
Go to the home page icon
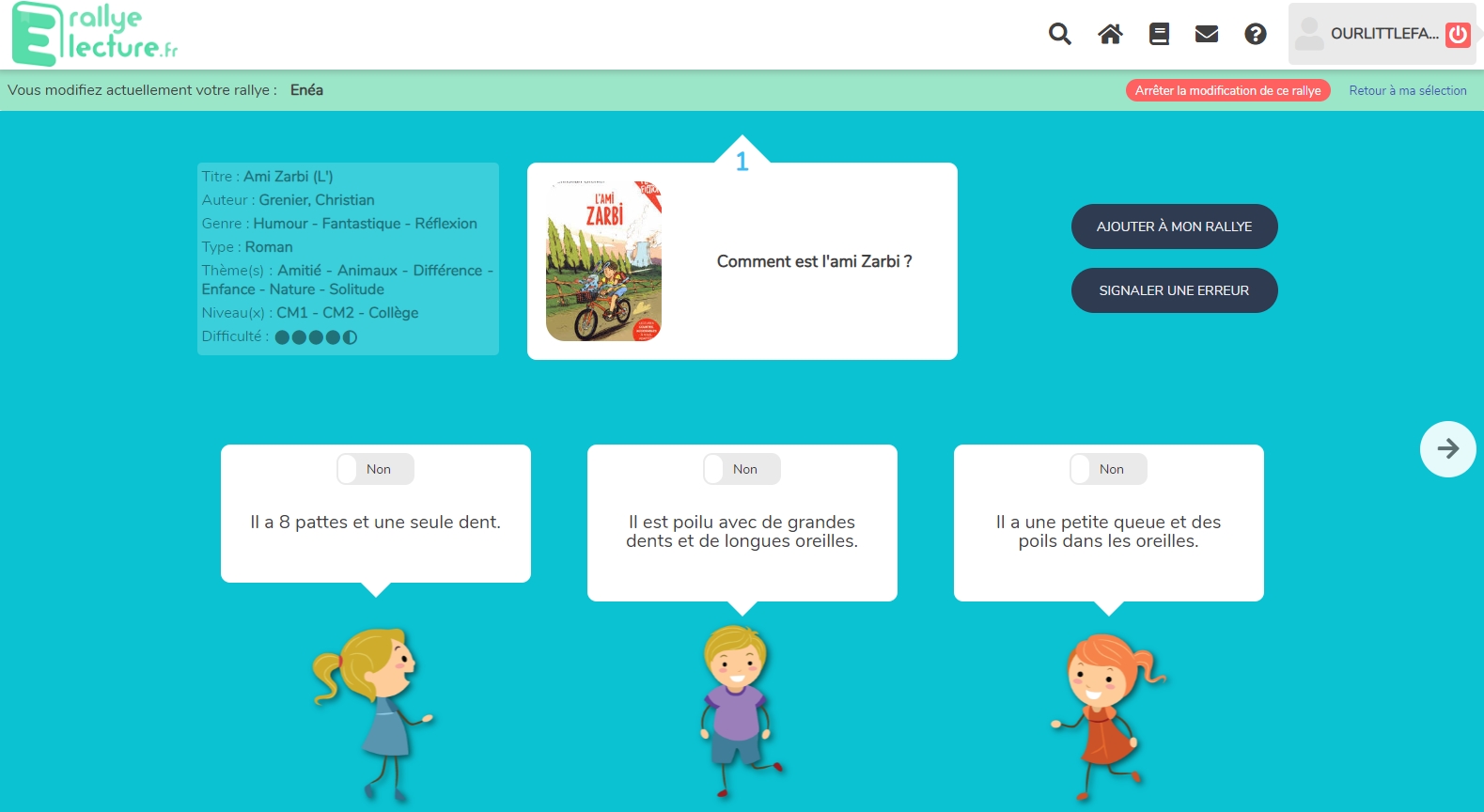pos(1110,35)
